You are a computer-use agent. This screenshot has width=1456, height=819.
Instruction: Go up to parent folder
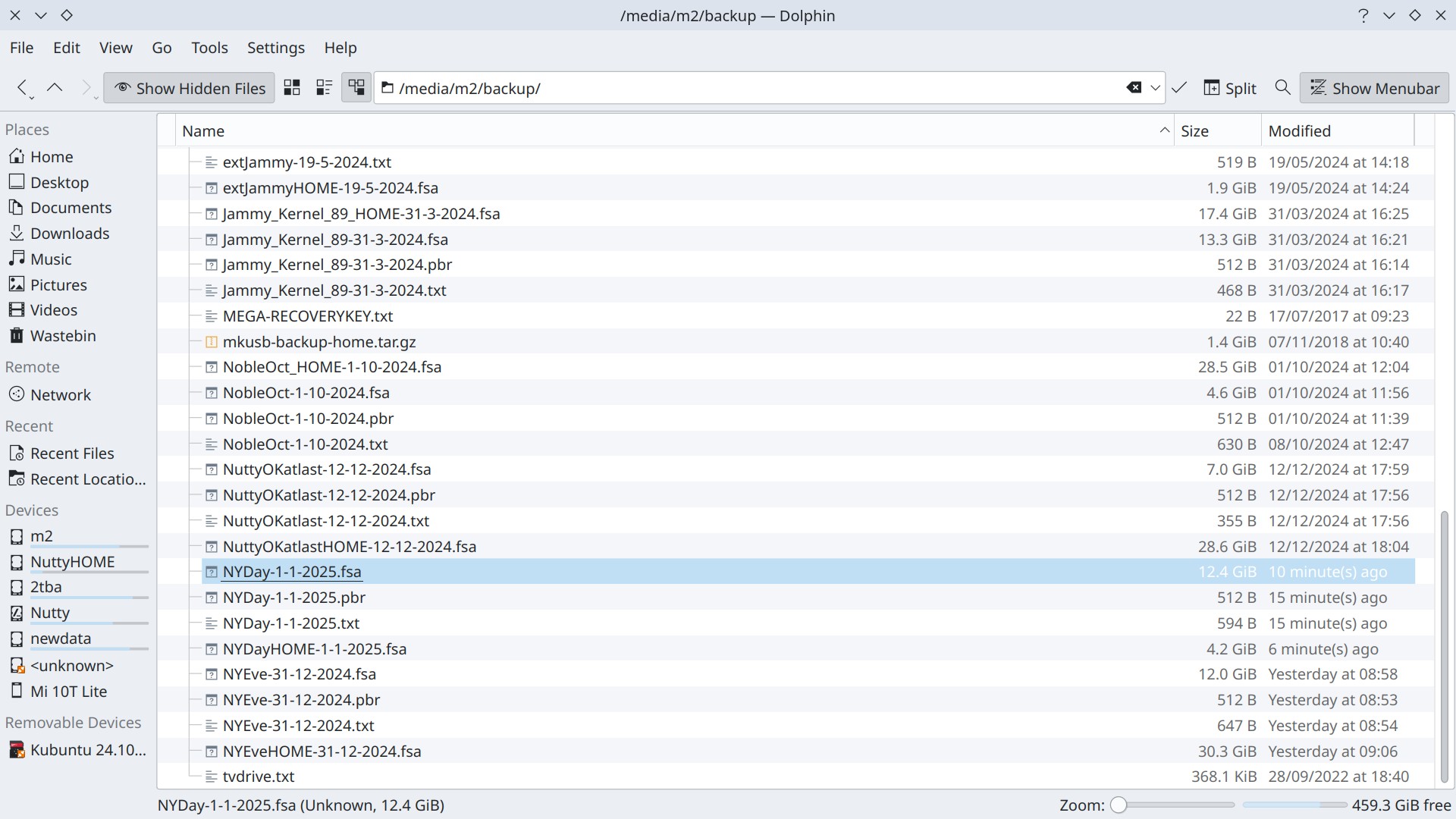point(55,88)
